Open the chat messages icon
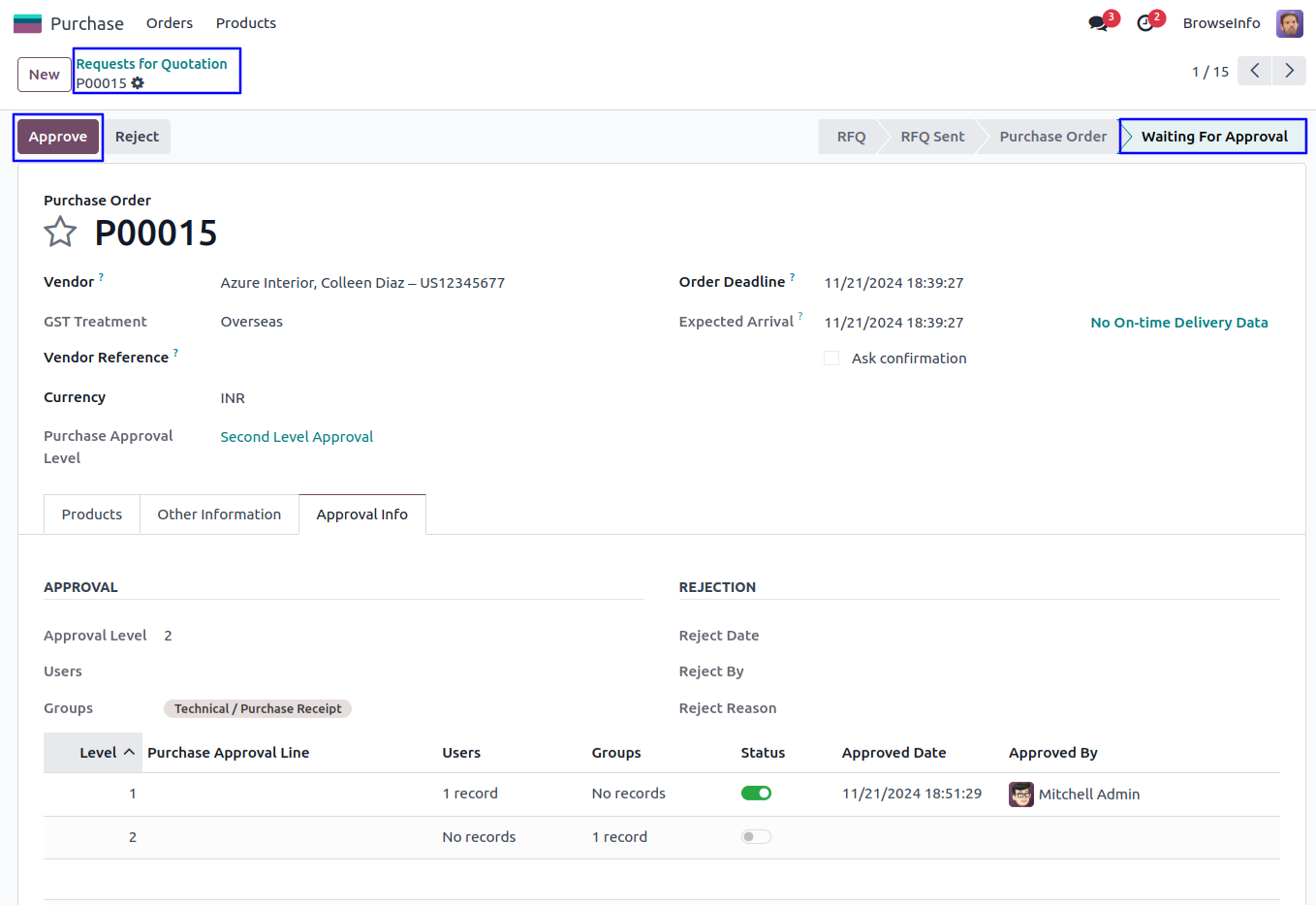The image size is (1316, 905). click(1098, 23)
